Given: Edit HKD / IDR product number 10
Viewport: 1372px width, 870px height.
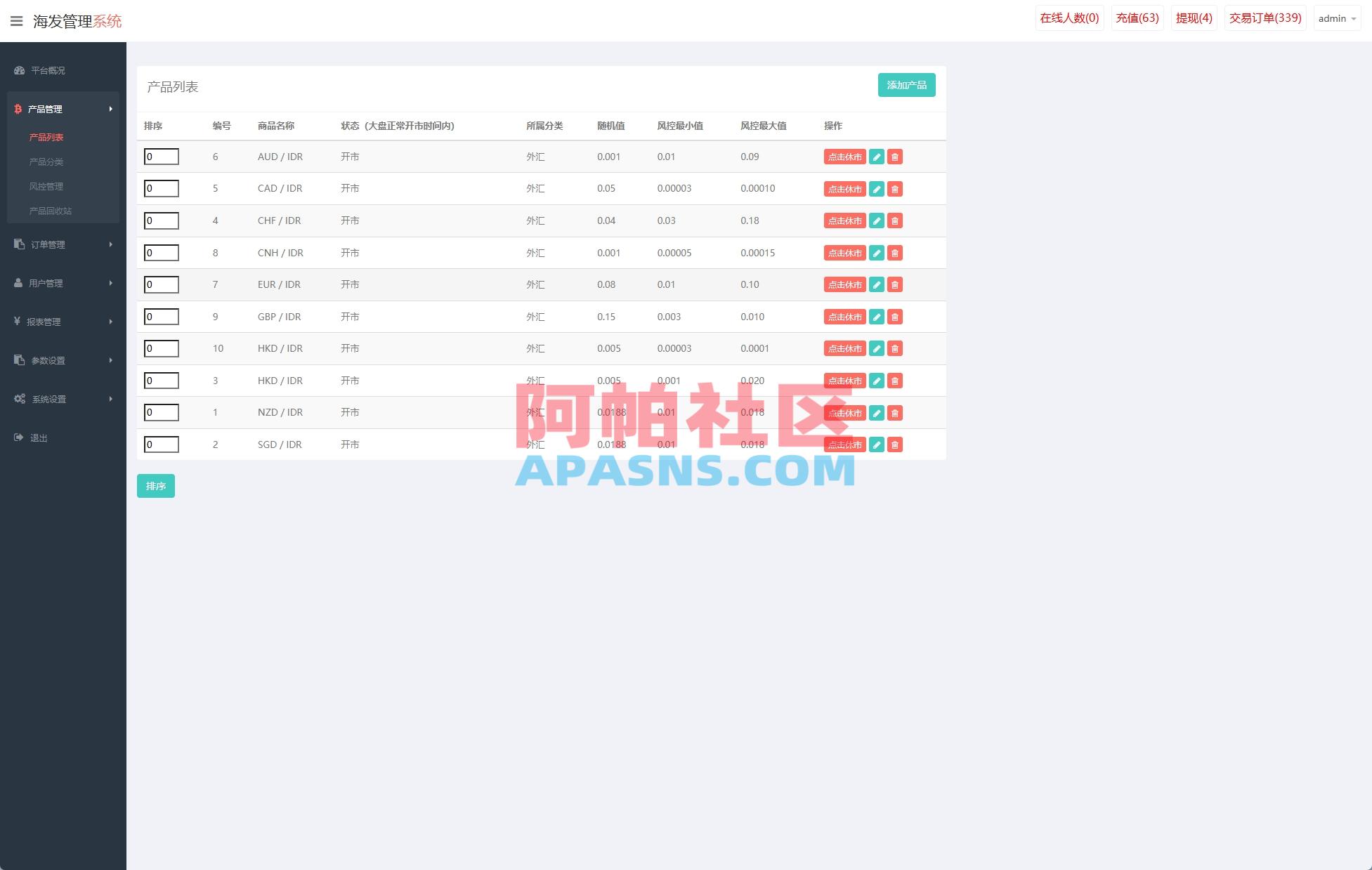Looking at the screenshot, I should tap(877, 349).
